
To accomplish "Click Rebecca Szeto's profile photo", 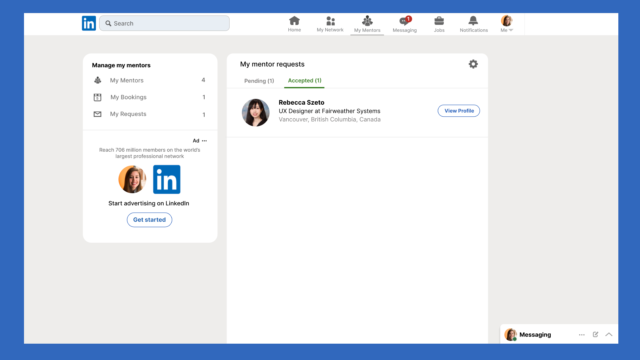I will coord(256,112).
